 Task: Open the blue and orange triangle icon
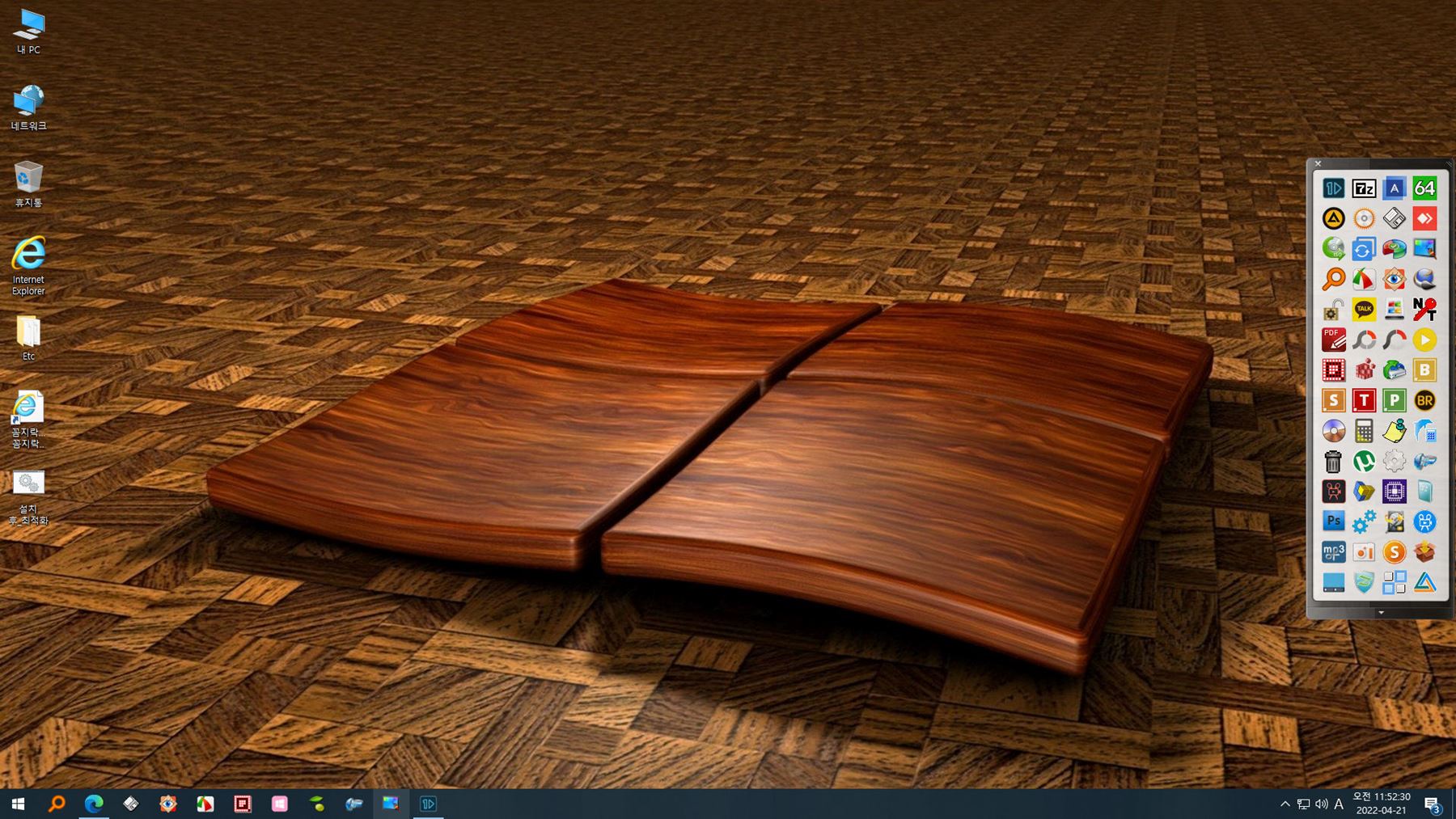pos(1424,582)
